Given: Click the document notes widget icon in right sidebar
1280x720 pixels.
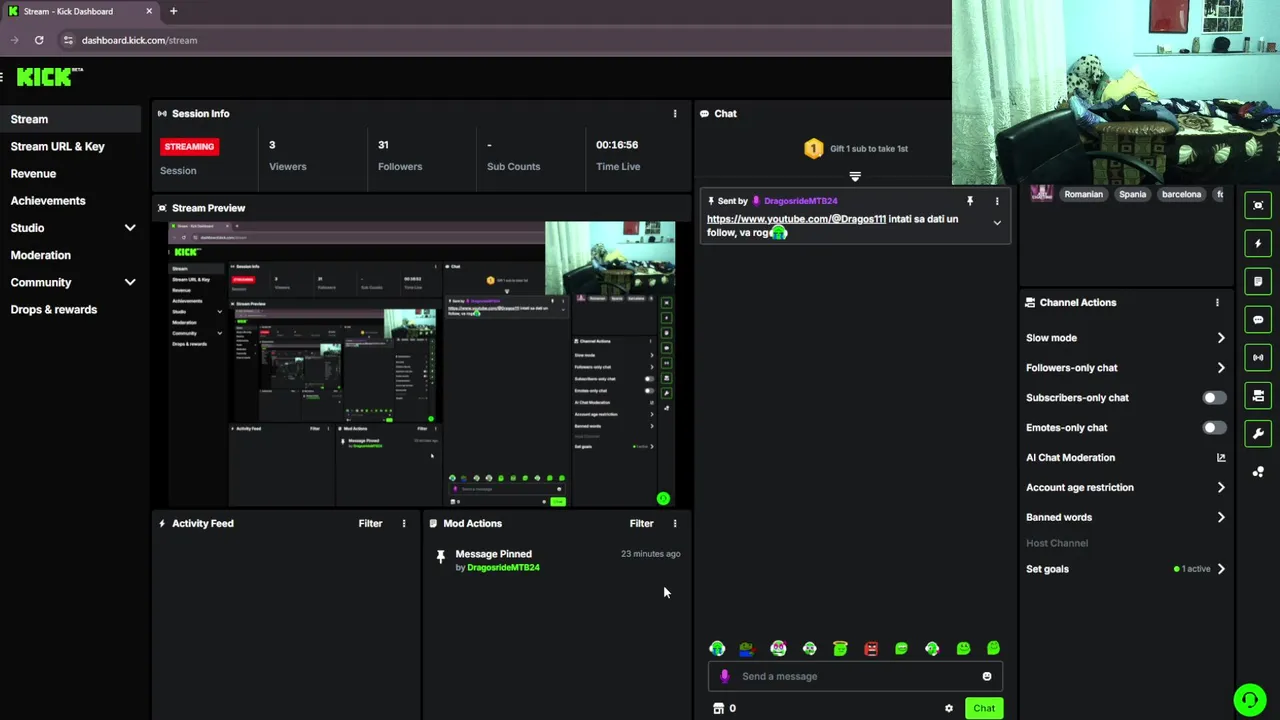Looking at the screenshot, I should click(x=1258, y=281).
